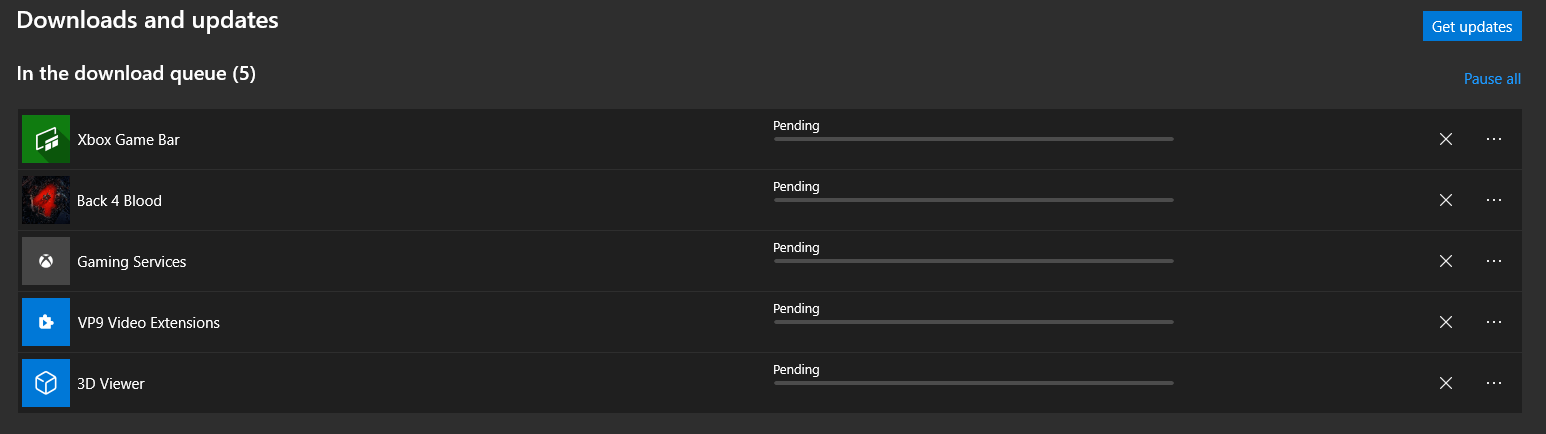Click the VP9 Video Extensions icon
1546x434 pixels.
pyautogui.click(x=46, y=322)
